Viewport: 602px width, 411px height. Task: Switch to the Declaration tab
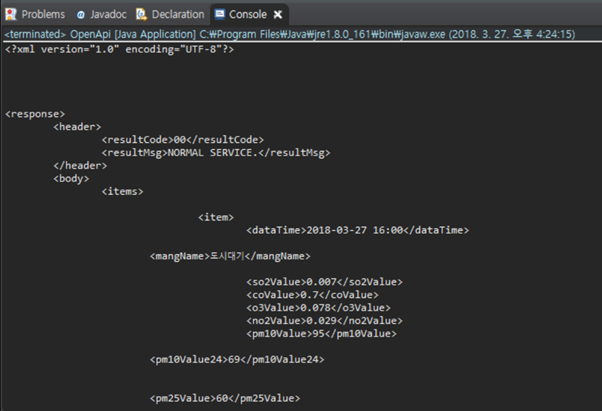170,15
